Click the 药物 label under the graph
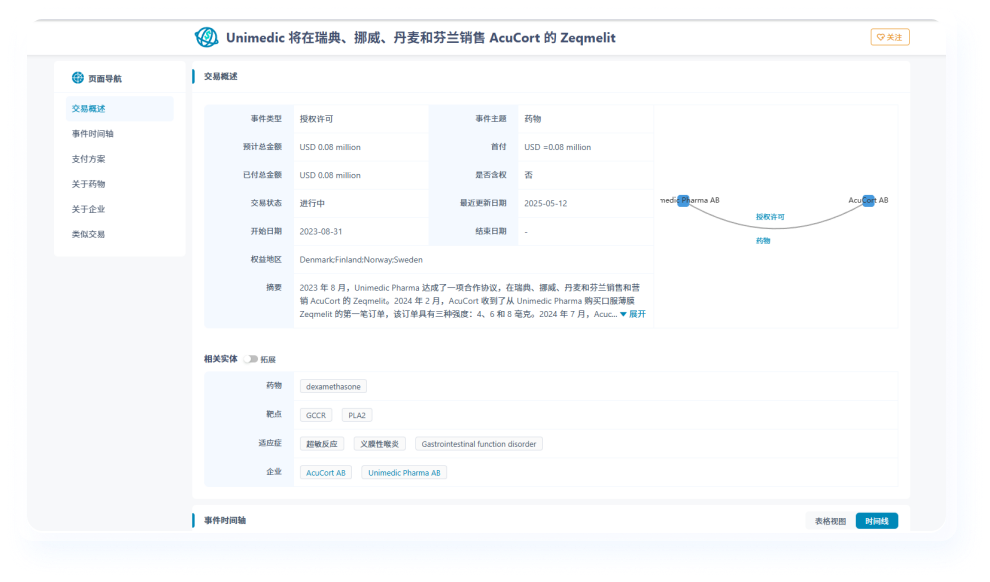 (x=763, y=241)
